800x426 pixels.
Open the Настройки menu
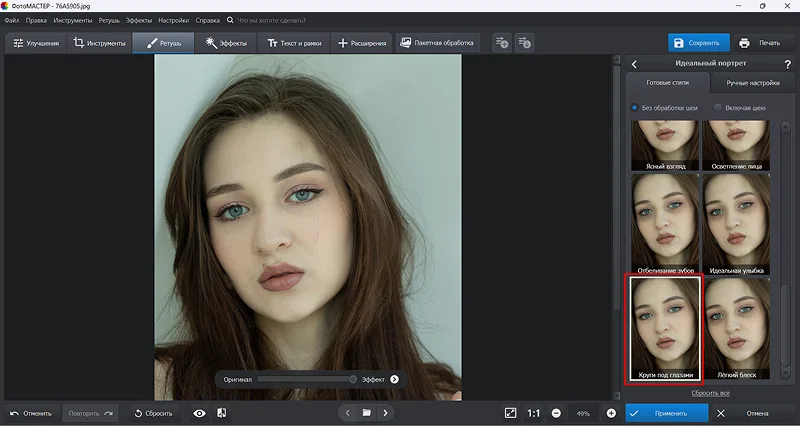173,20
